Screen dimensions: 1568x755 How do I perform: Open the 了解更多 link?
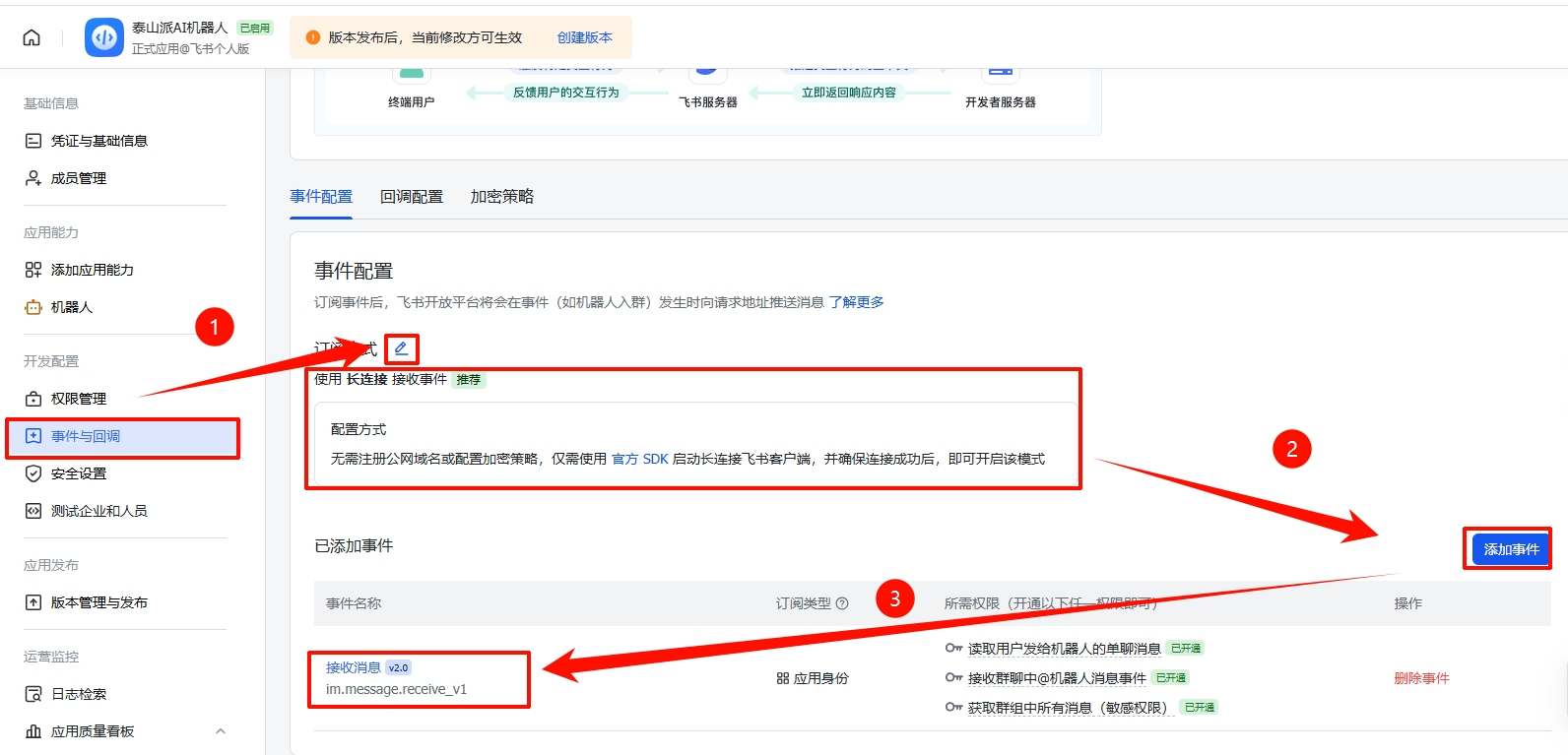(857, 302)
